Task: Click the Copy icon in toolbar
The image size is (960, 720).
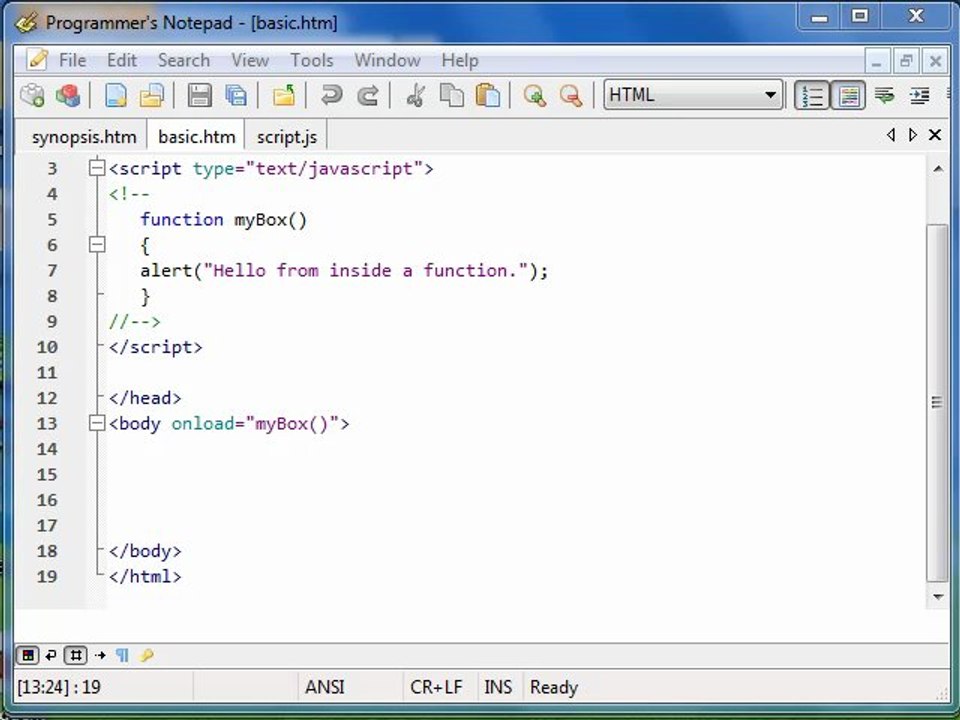Action: 452,96
